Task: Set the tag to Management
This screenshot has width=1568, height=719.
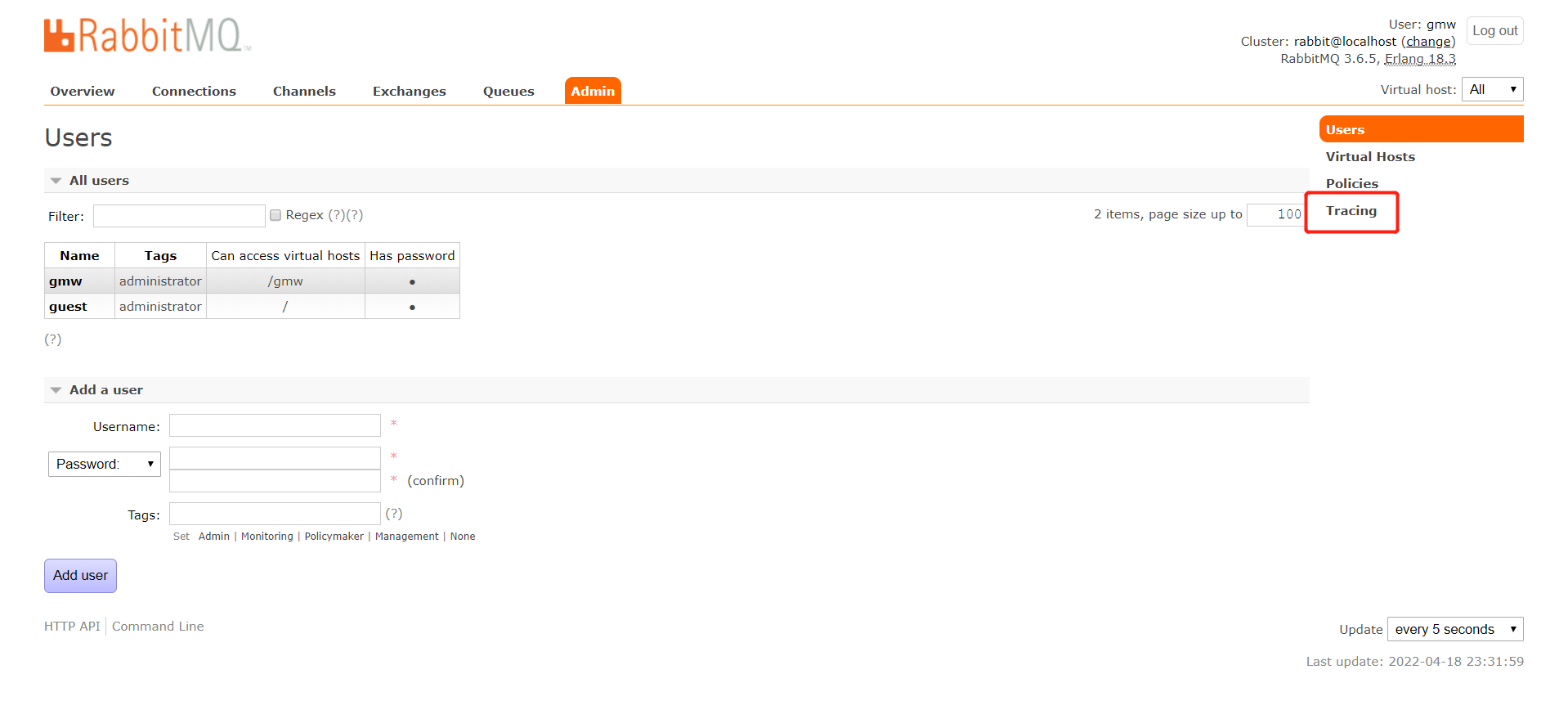Action: coord(407,537)
